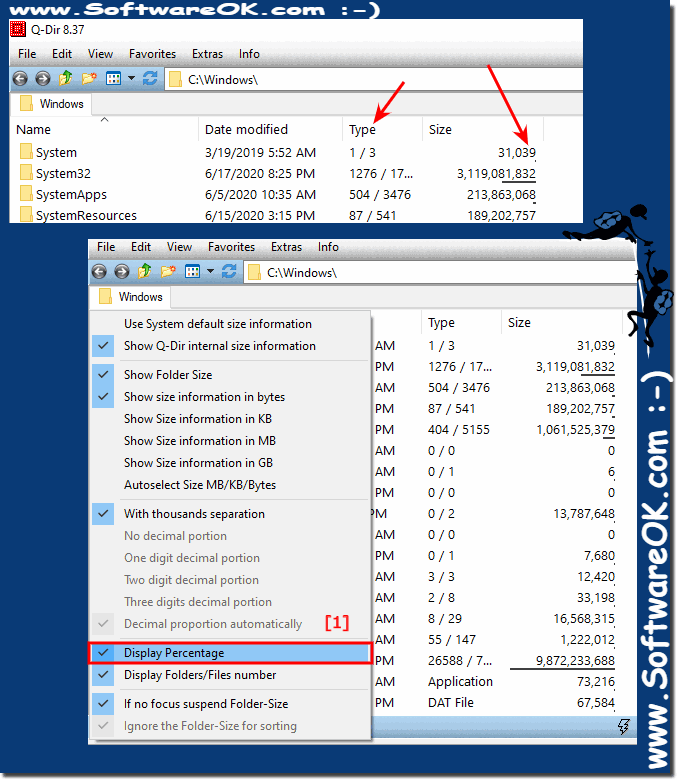Open Edit menu in upper window

(x=62, y=54)
